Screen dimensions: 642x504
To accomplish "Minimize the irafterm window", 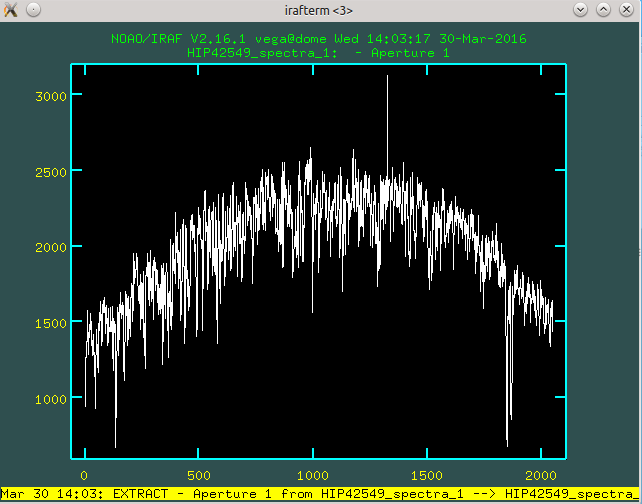I will click(x=580, y=9).
